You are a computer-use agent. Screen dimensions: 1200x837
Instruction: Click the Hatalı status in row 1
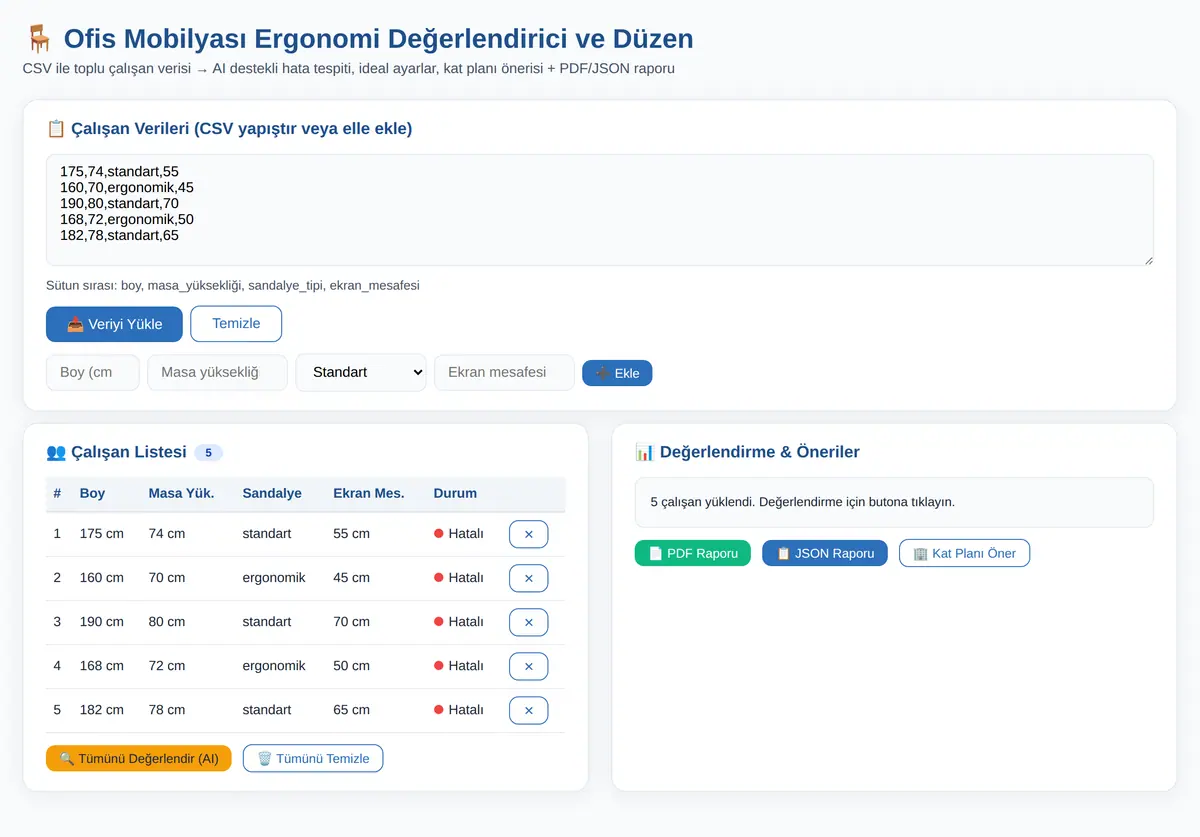coord(459,534)
